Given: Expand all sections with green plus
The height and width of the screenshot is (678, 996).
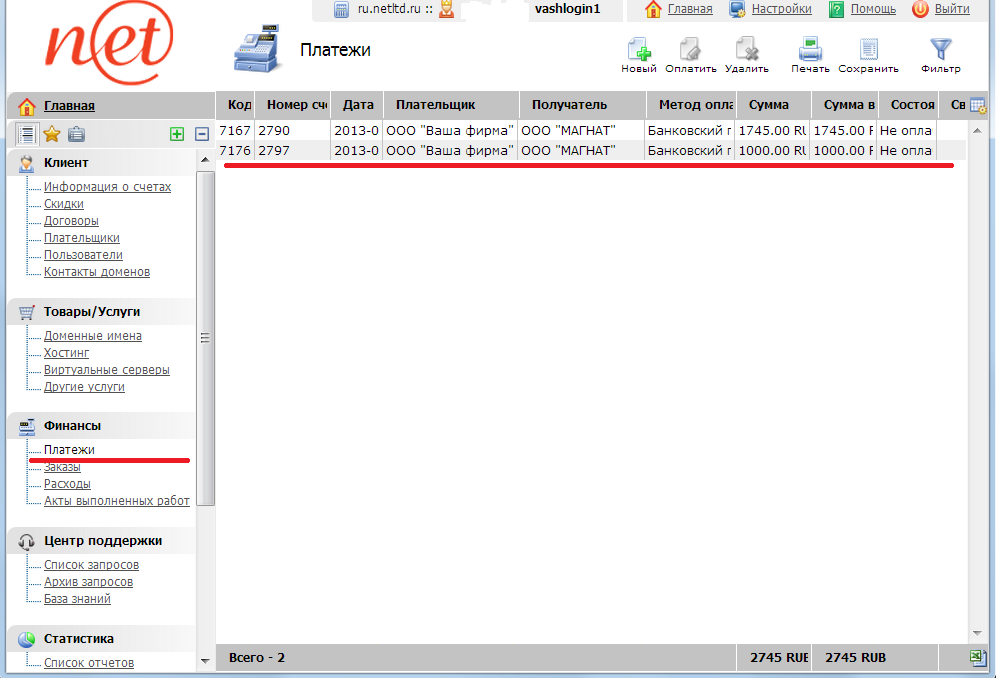Looking at the screenshot, I should pos(177,134).
